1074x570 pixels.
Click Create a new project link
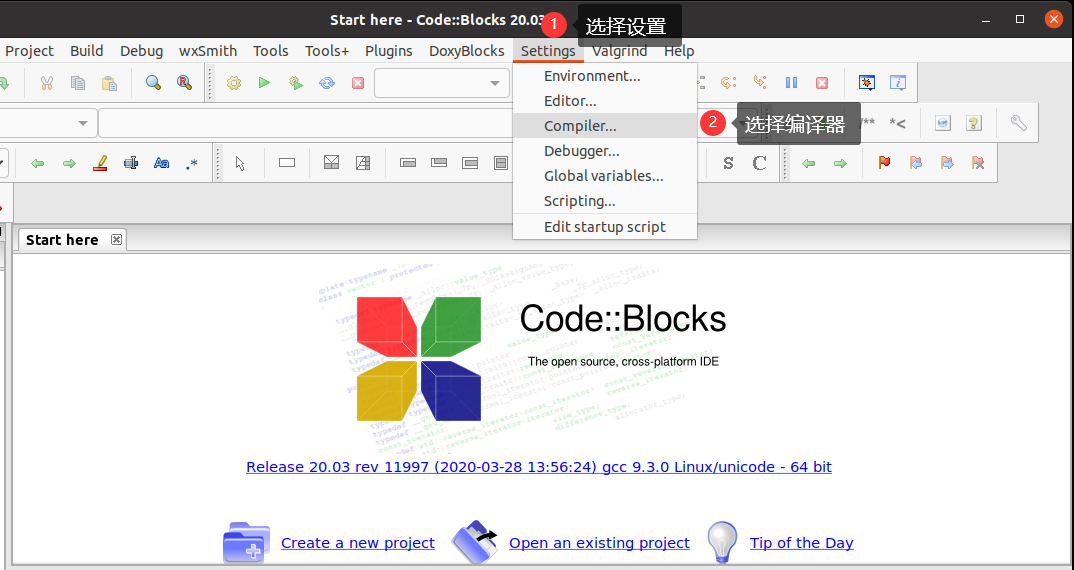click(358, 543)
